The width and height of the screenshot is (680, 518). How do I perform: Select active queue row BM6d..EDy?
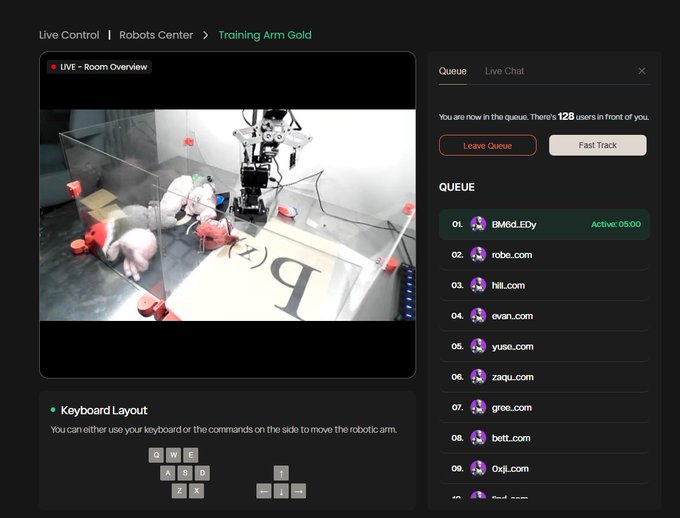tap(545, 224)
